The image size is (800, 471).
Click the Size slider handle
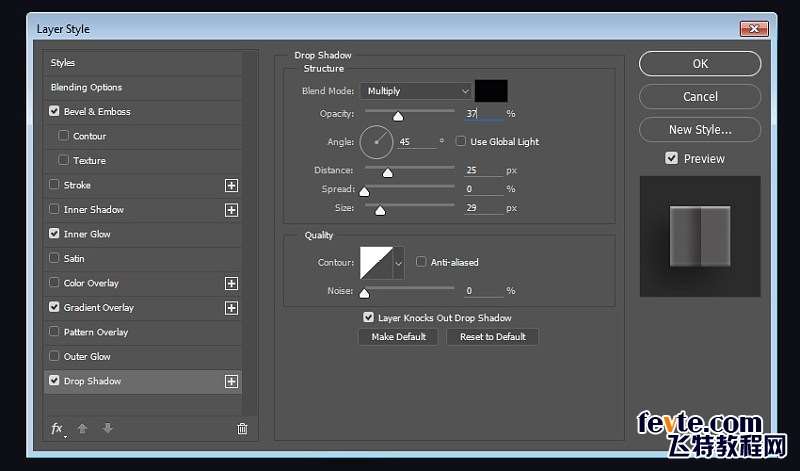coord(380,210)
